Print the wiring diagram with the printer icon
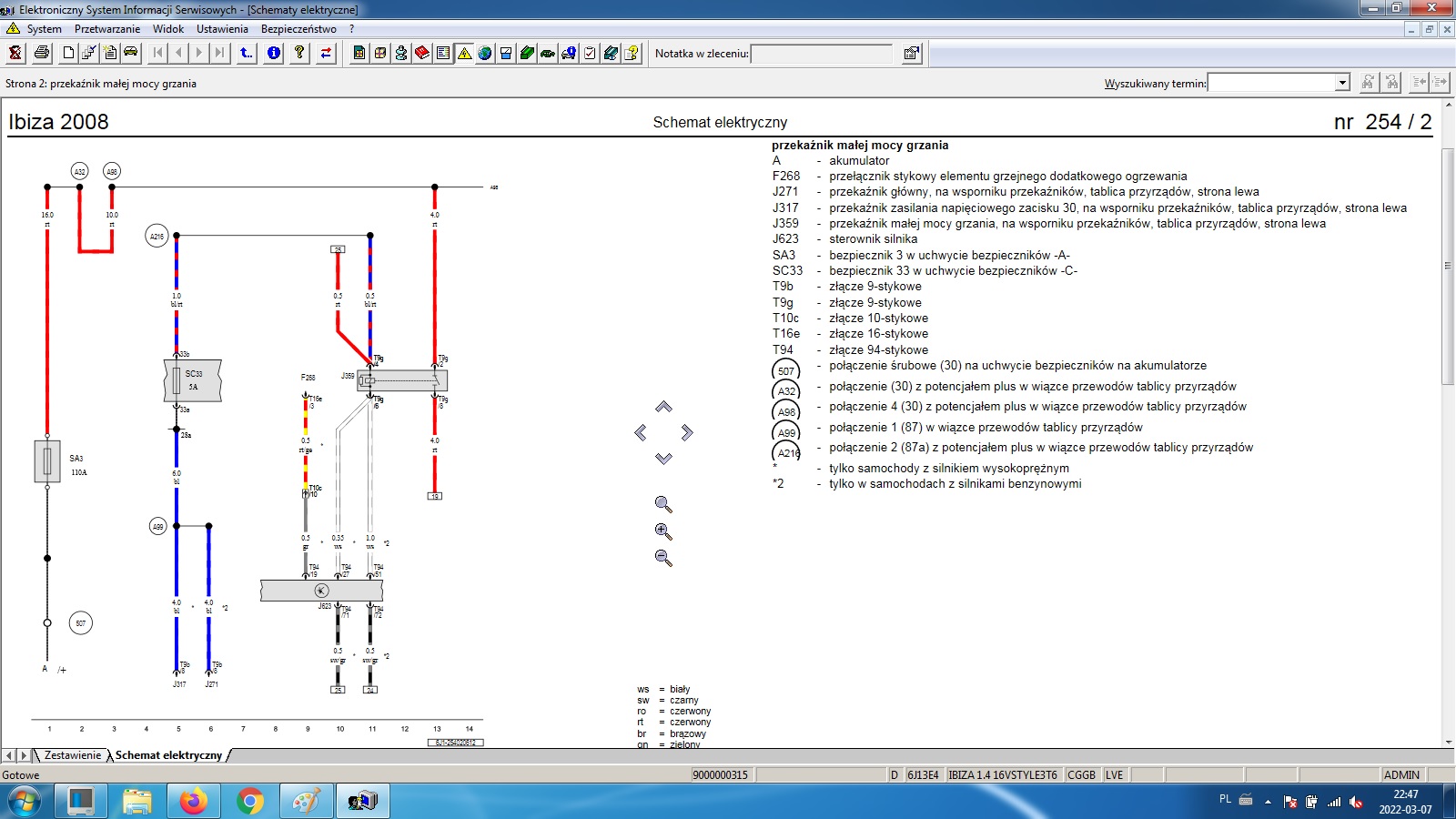 (42, 53)
